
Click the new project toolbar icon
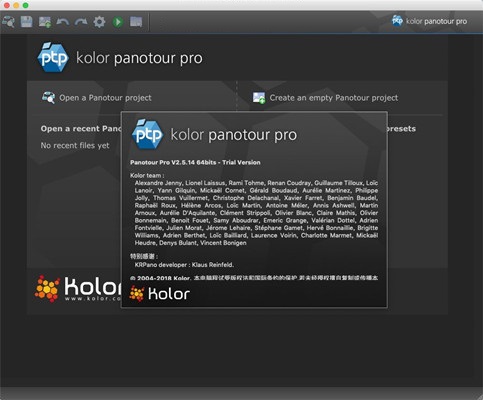point(45,22)
